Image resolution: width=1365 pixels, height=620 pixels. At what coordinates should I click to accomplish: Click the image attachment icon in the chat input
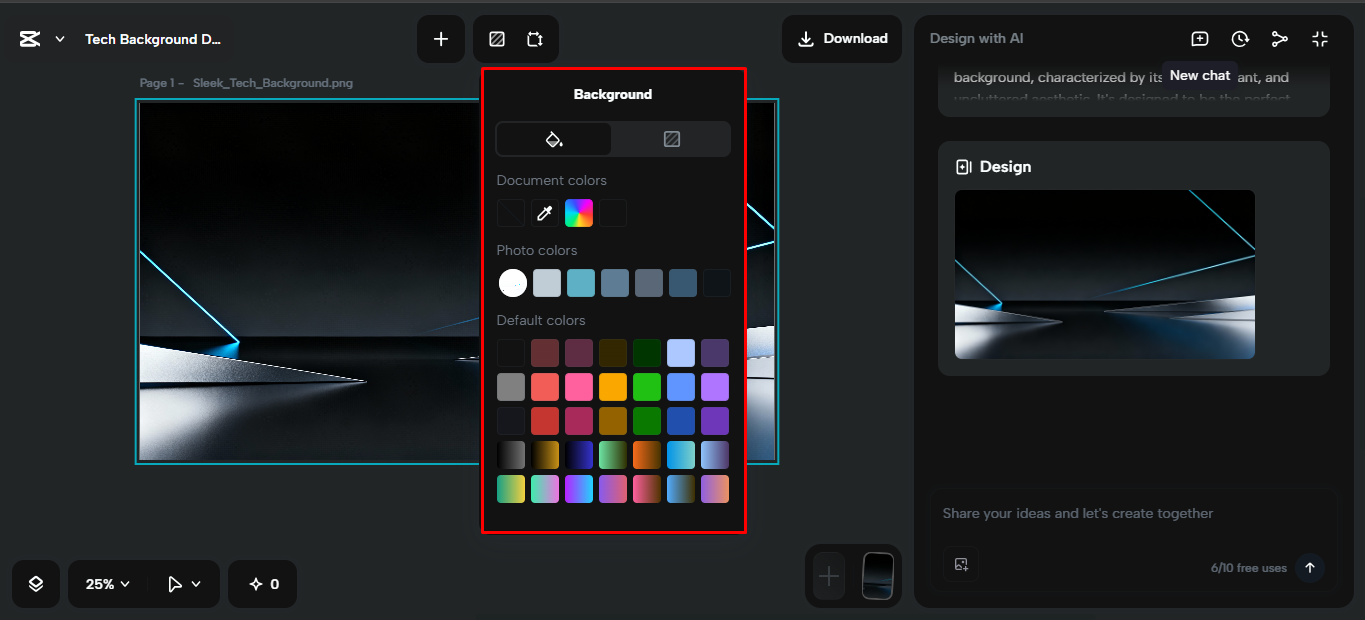pos(961,564)
